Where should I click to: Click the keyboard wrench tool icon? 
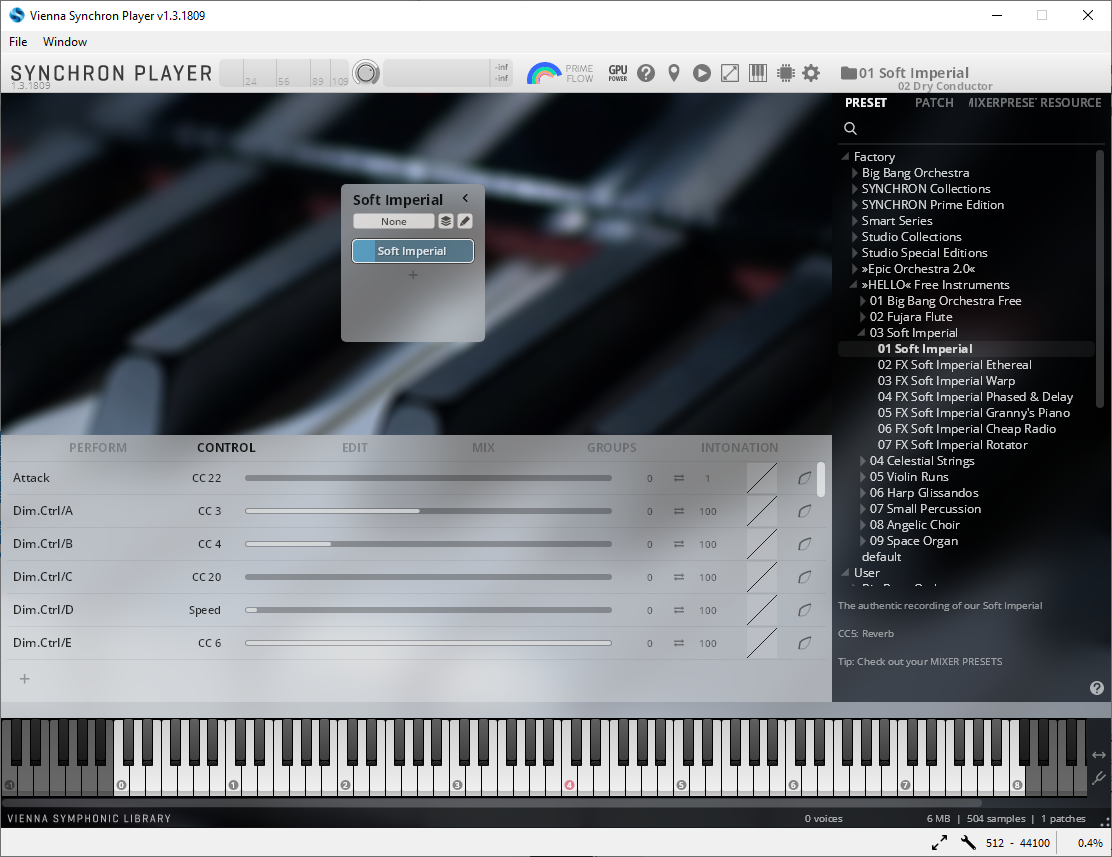point(1099,778)
